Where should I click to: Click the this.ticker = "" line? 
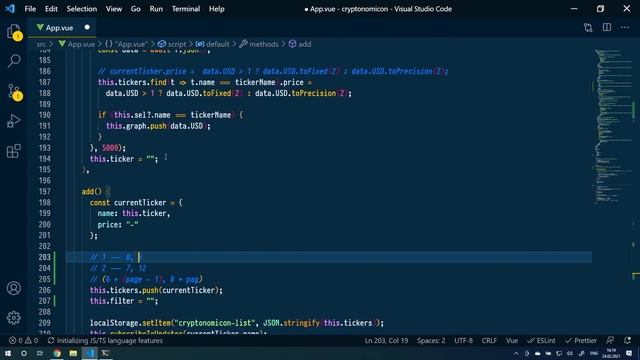pos(124,159)
